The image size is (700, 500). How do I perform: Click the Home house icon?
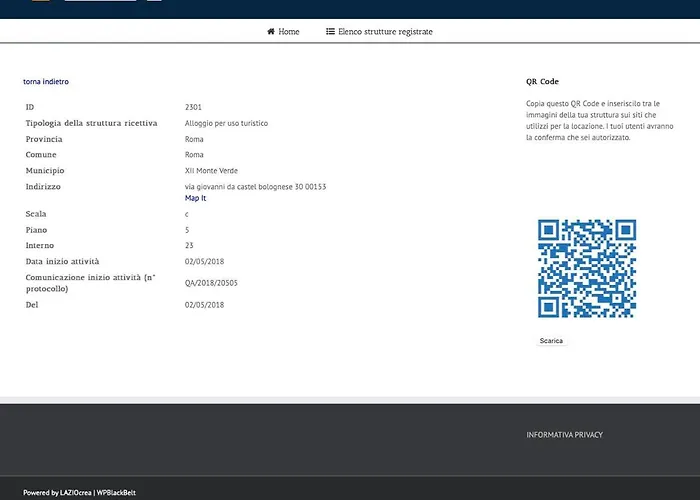(271, 31)
